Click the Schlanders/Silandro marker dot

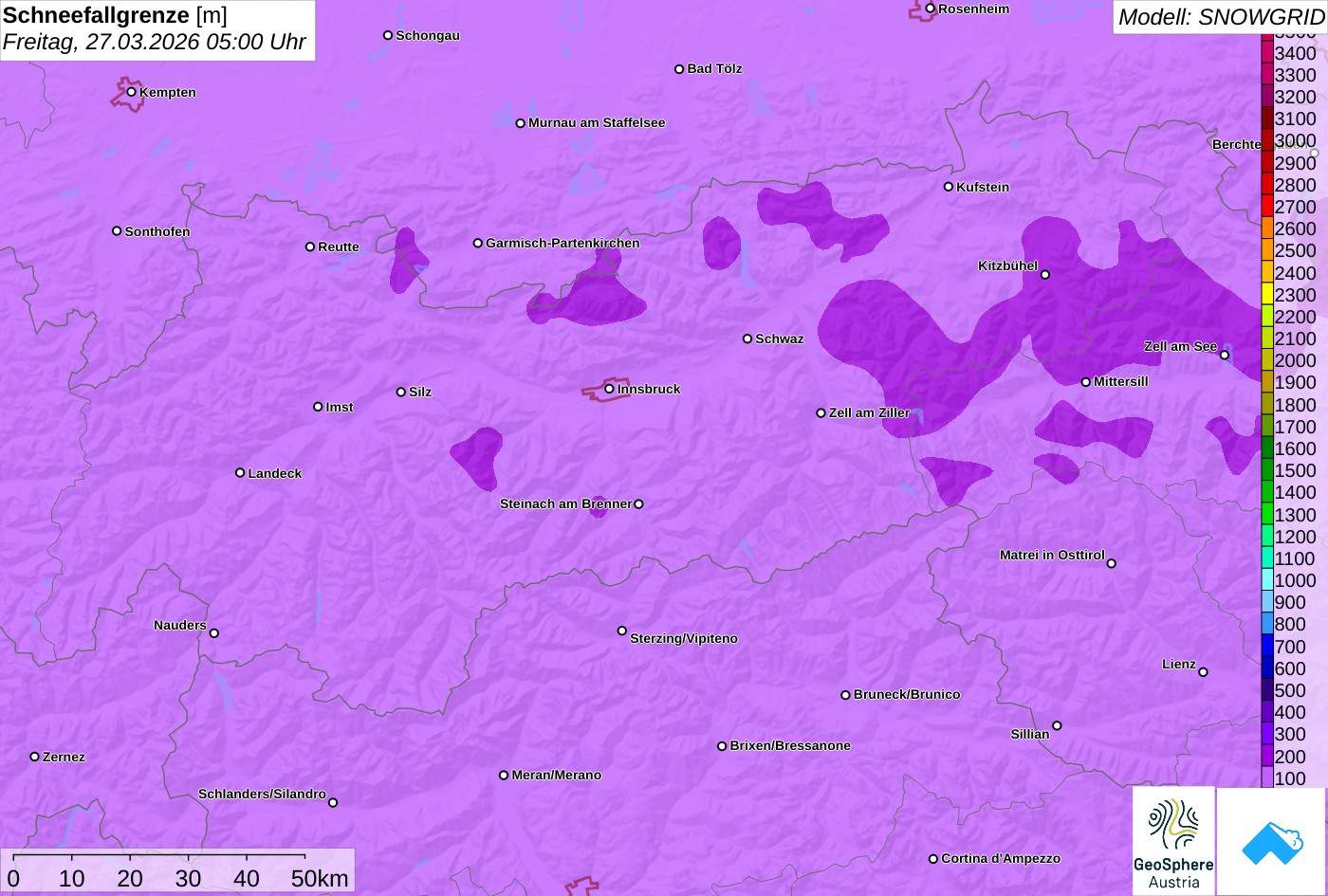[x=333, y=803]
